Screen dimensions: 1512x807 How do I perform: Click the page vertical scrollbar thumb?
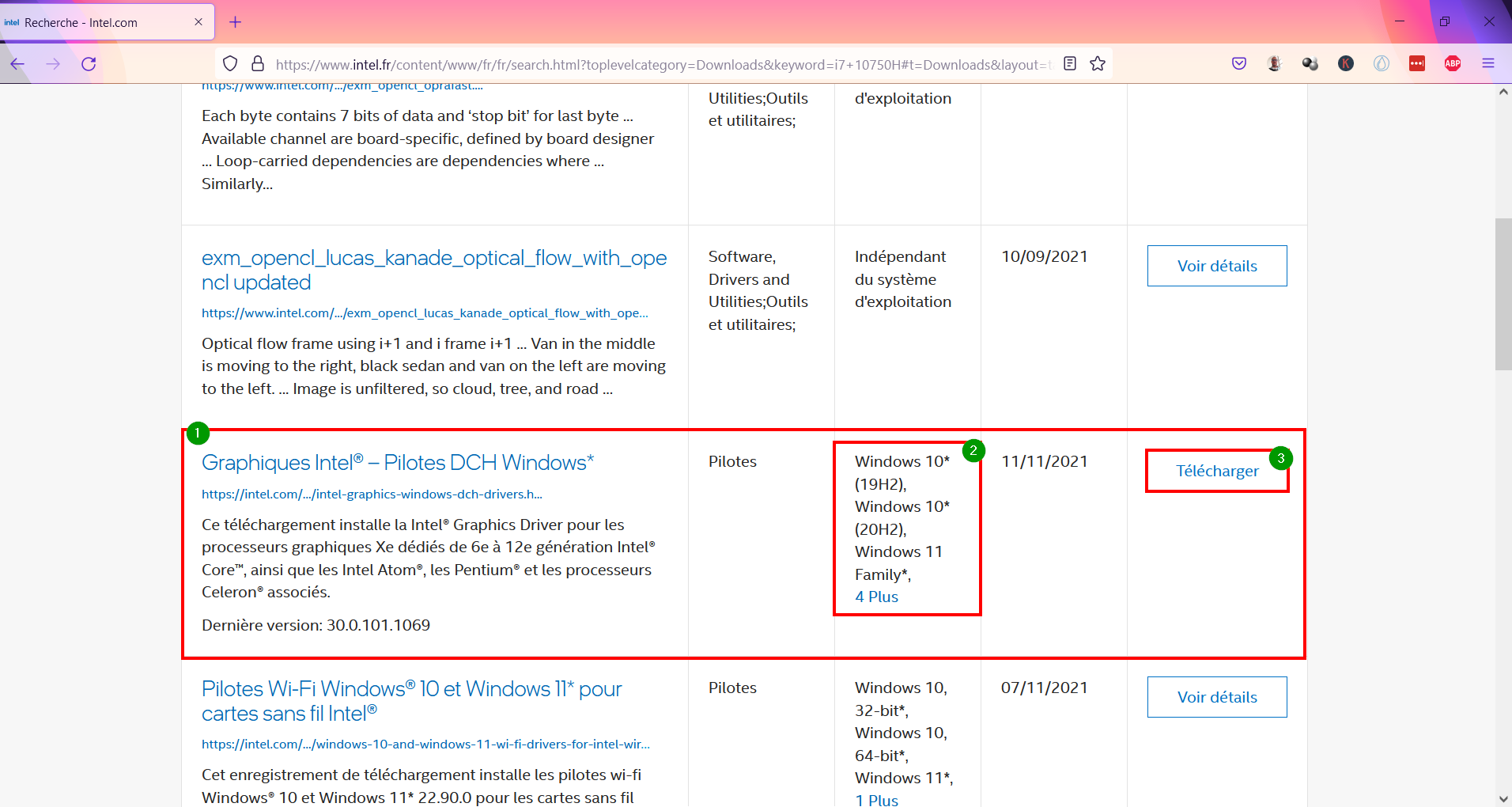tap(1503, 294)
